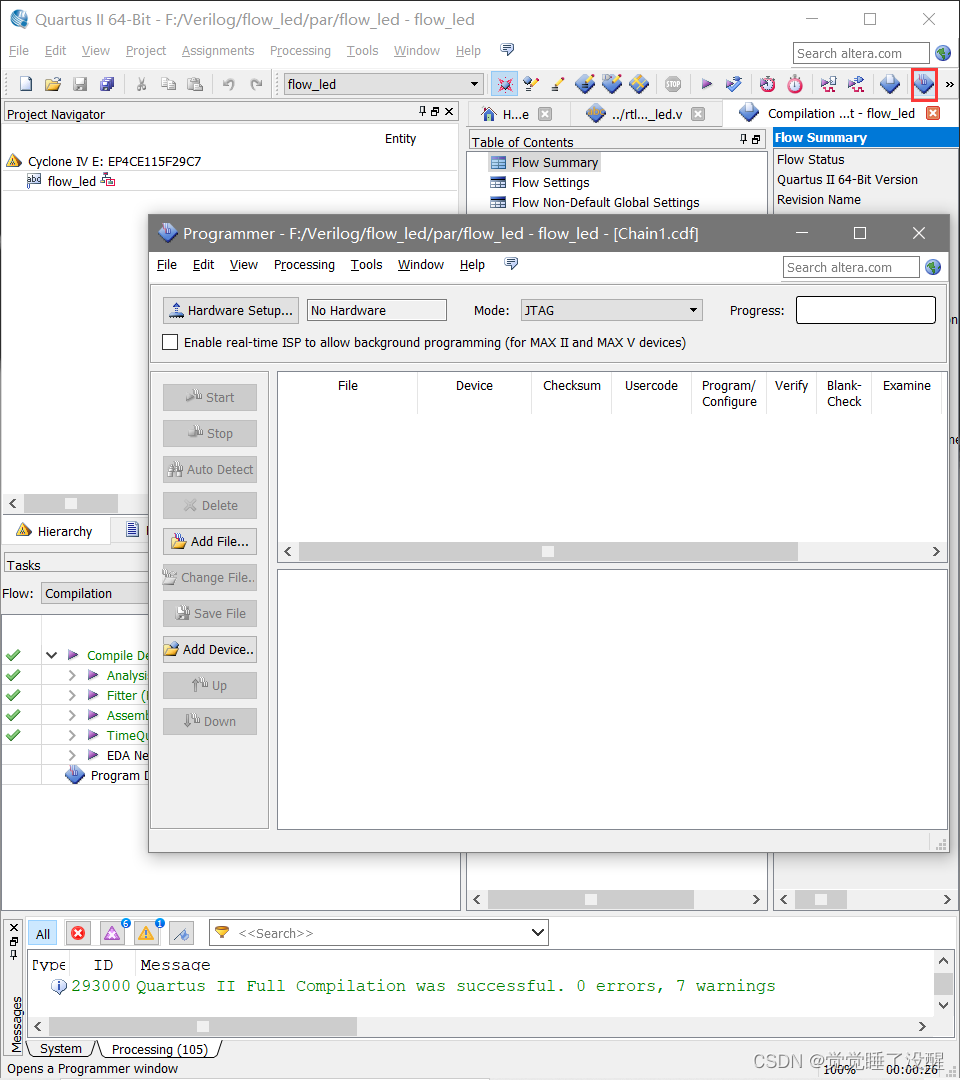Click the Open file toolbar icon
Image resolution: width=960 pixels, height=1080 pixels.
53,84
